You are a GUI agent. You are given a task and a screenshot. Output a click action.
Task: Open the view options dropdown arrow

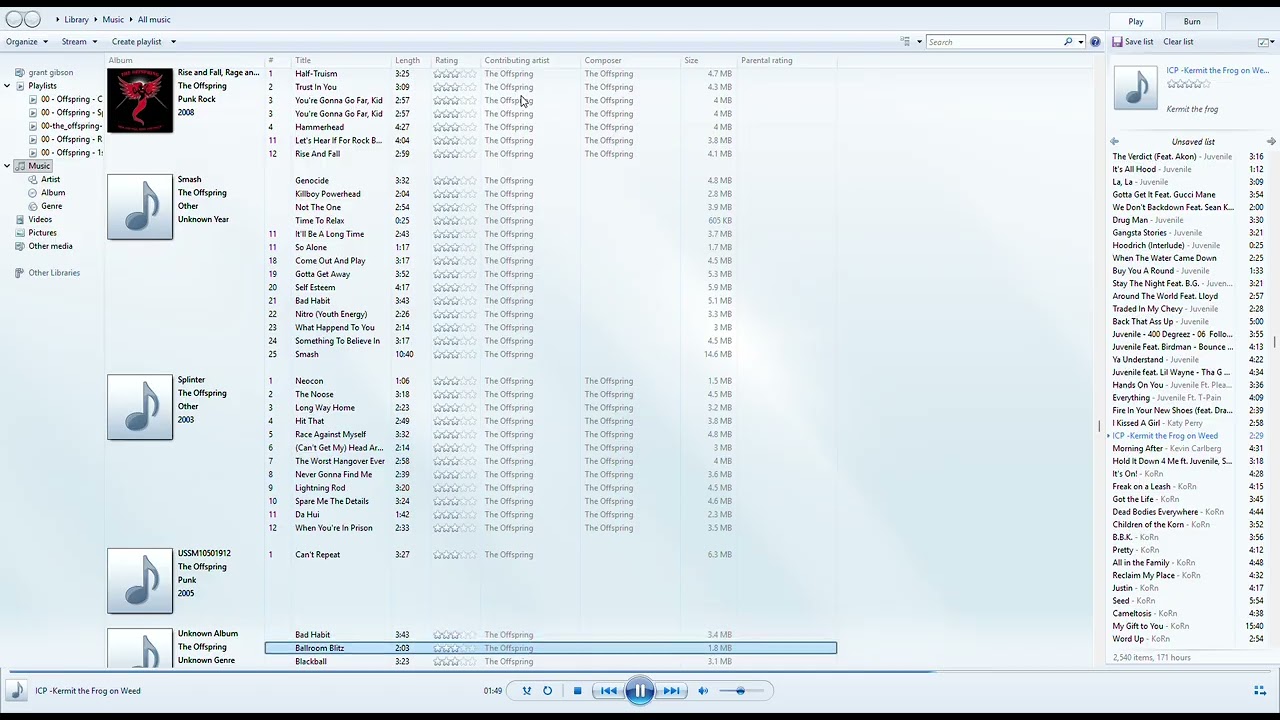pyautogui.click(x=919, y=42)
